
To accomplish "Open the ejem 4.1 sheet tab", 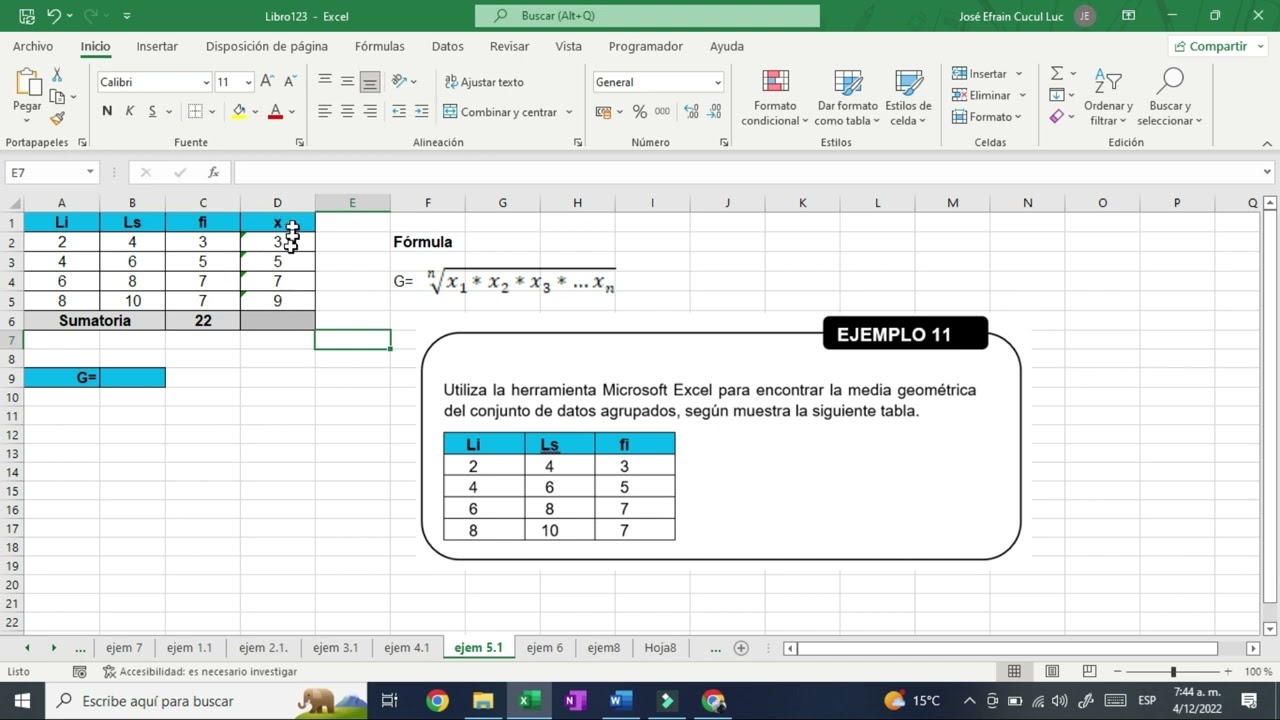I will (407, 648).
